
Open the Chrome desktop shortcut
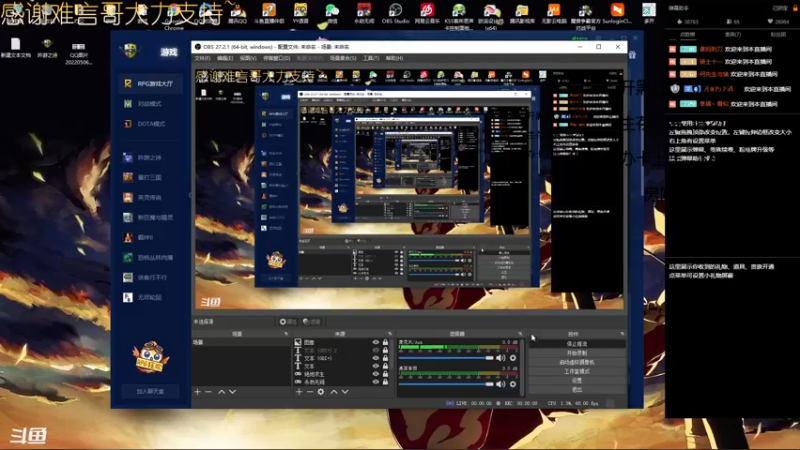[x=174, y=16]
